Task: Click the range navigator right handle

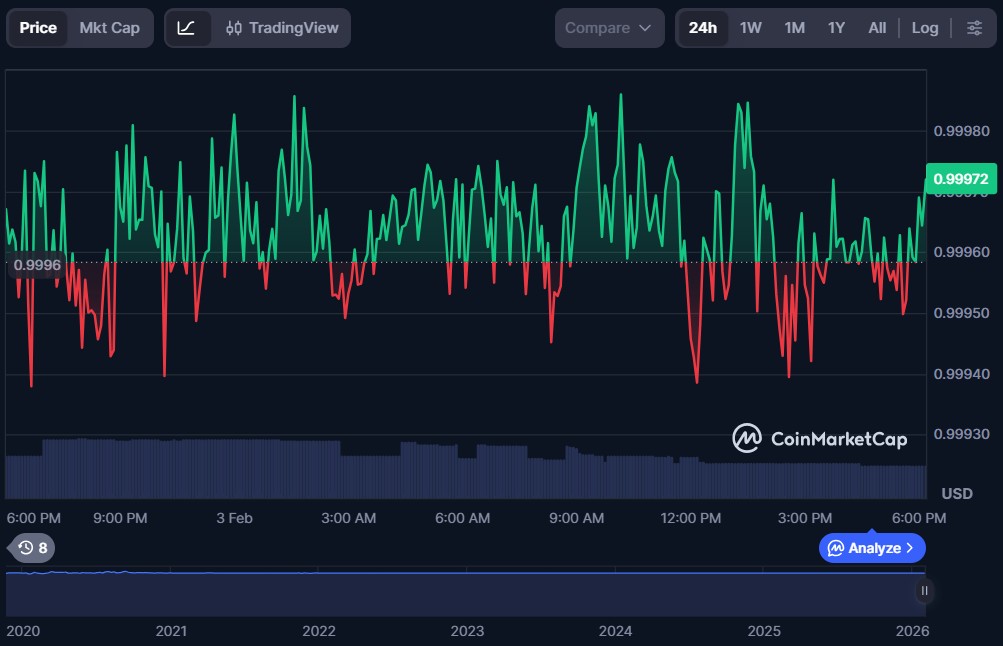Action: coord(924,591)
